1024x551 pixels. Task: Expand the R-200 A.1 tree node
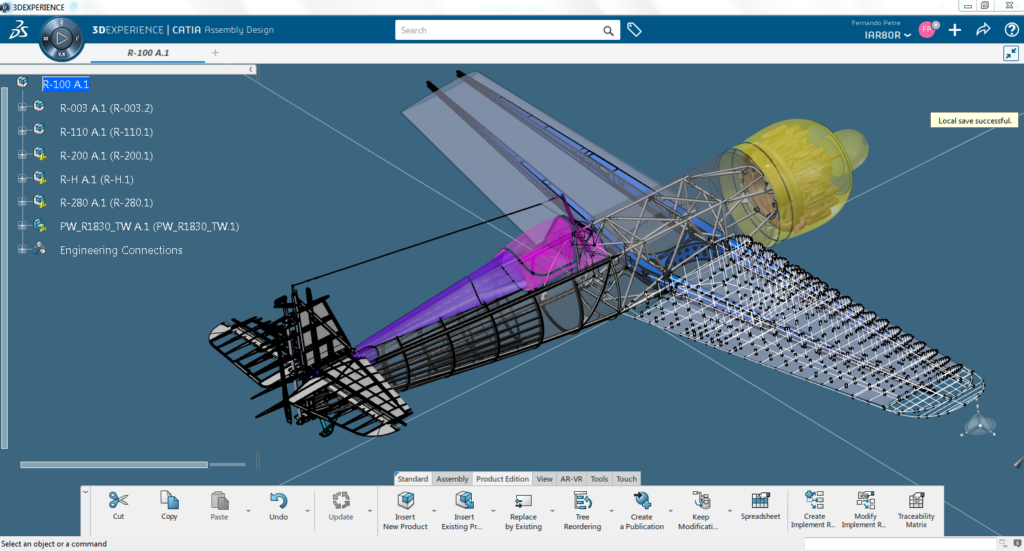pos(22,155)
